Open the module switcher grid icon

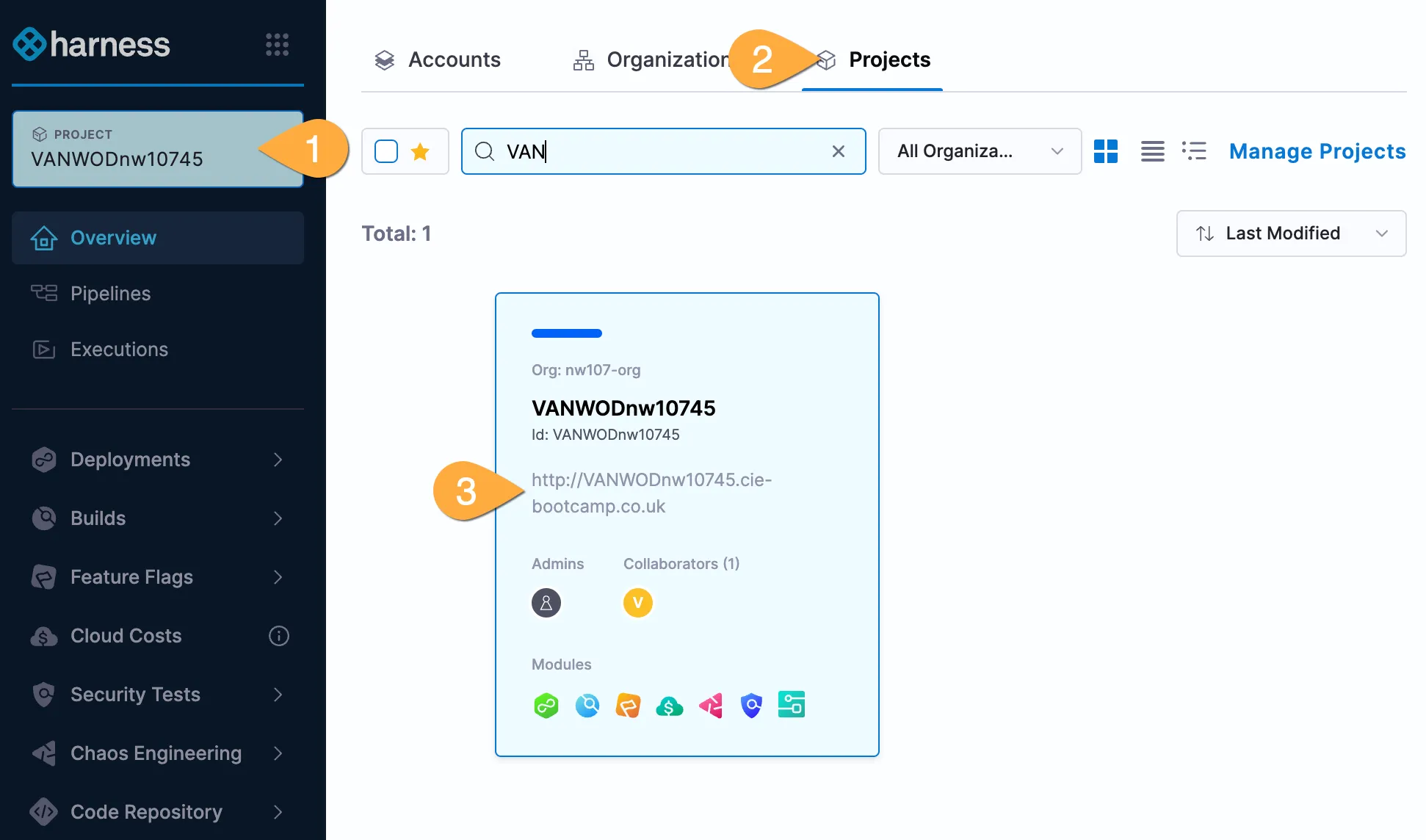click(277, 45)
